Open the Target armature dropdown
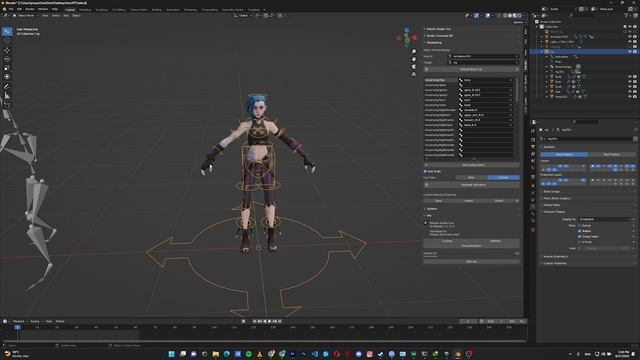640x360 pixels. (x=483, y=62)
